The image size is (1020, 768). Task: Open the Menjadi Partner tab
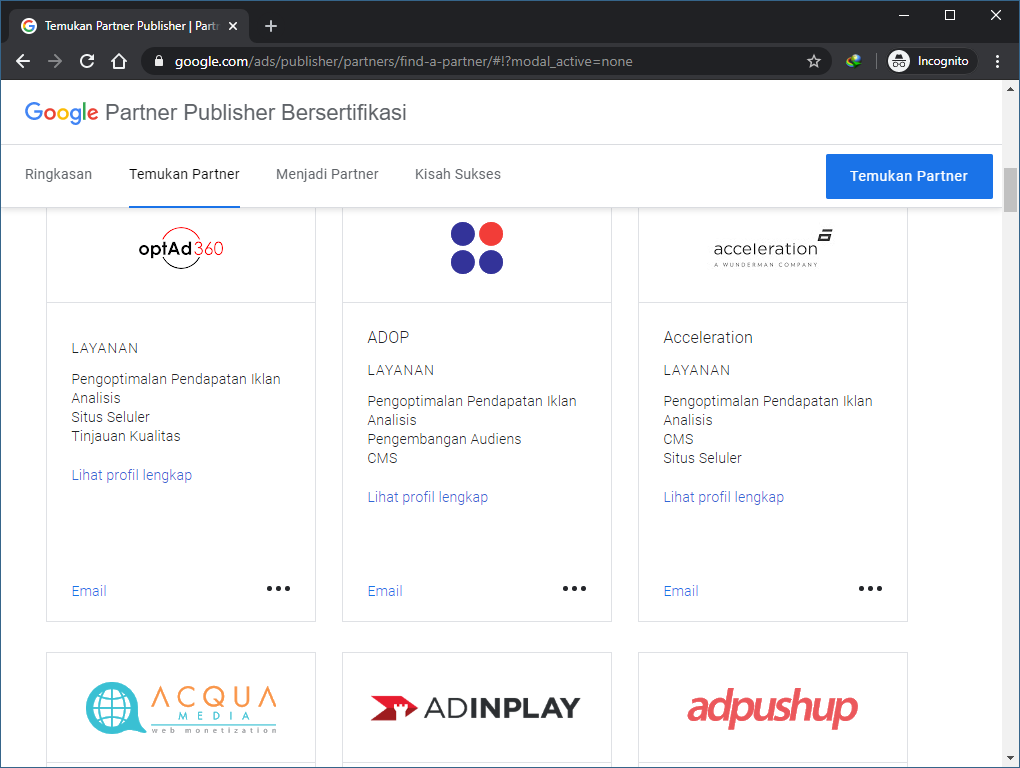tap(327, 174)
